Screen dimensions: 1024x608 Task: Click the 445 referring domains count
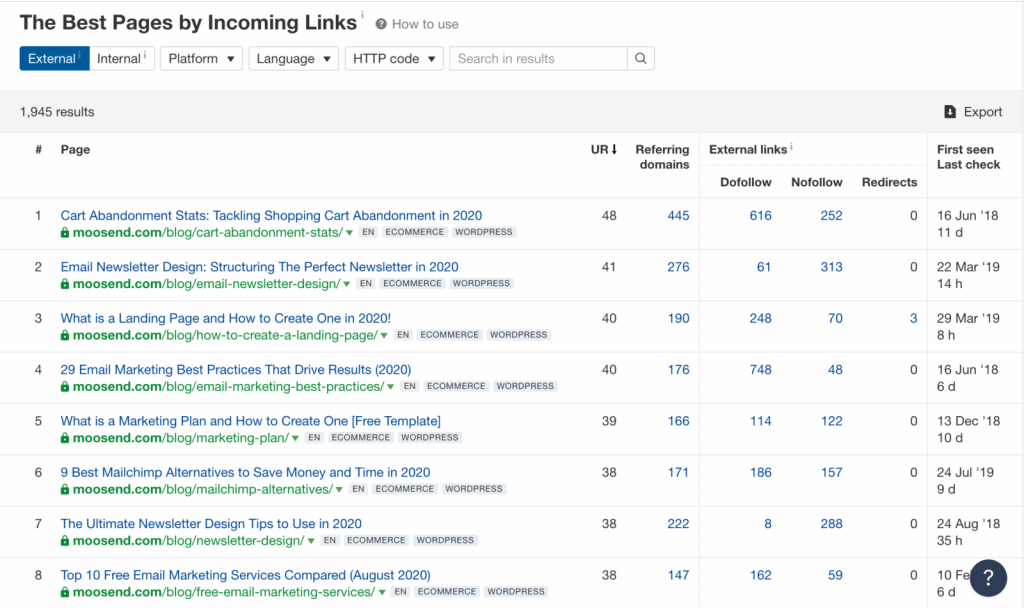pos(678,215)
